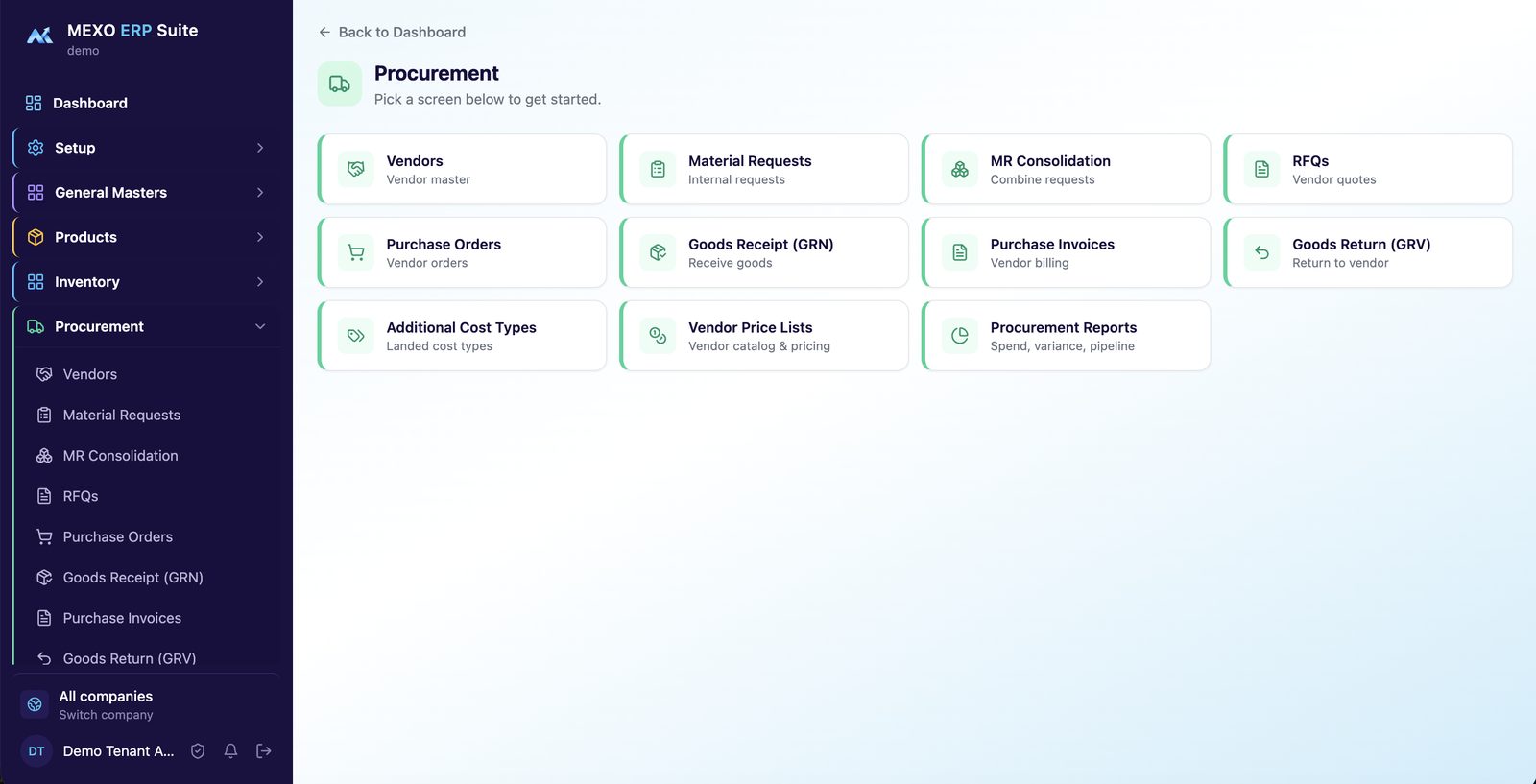Screen dimensions: 1536x784
Task: Open the Goods Return (GRV) card title
Action: tap(1361, 245)
